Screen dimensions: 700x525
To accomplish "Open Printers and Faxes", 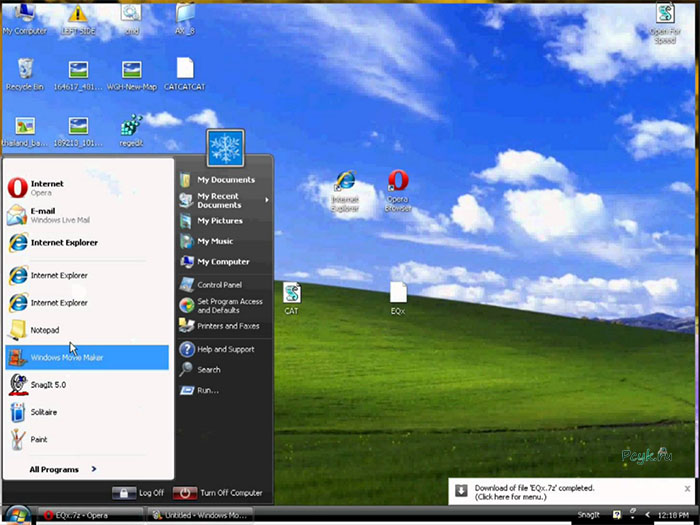I will 225,326.
